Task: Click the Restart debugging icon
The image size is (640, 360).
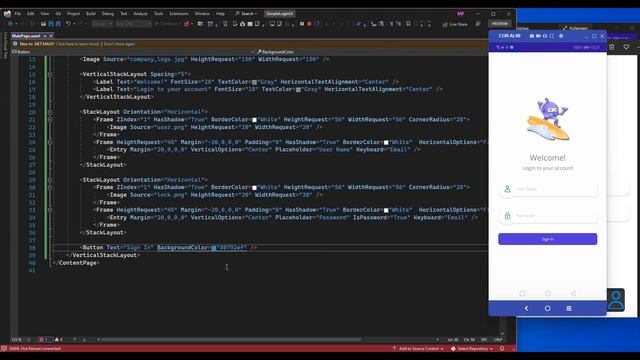Action: 317,24
